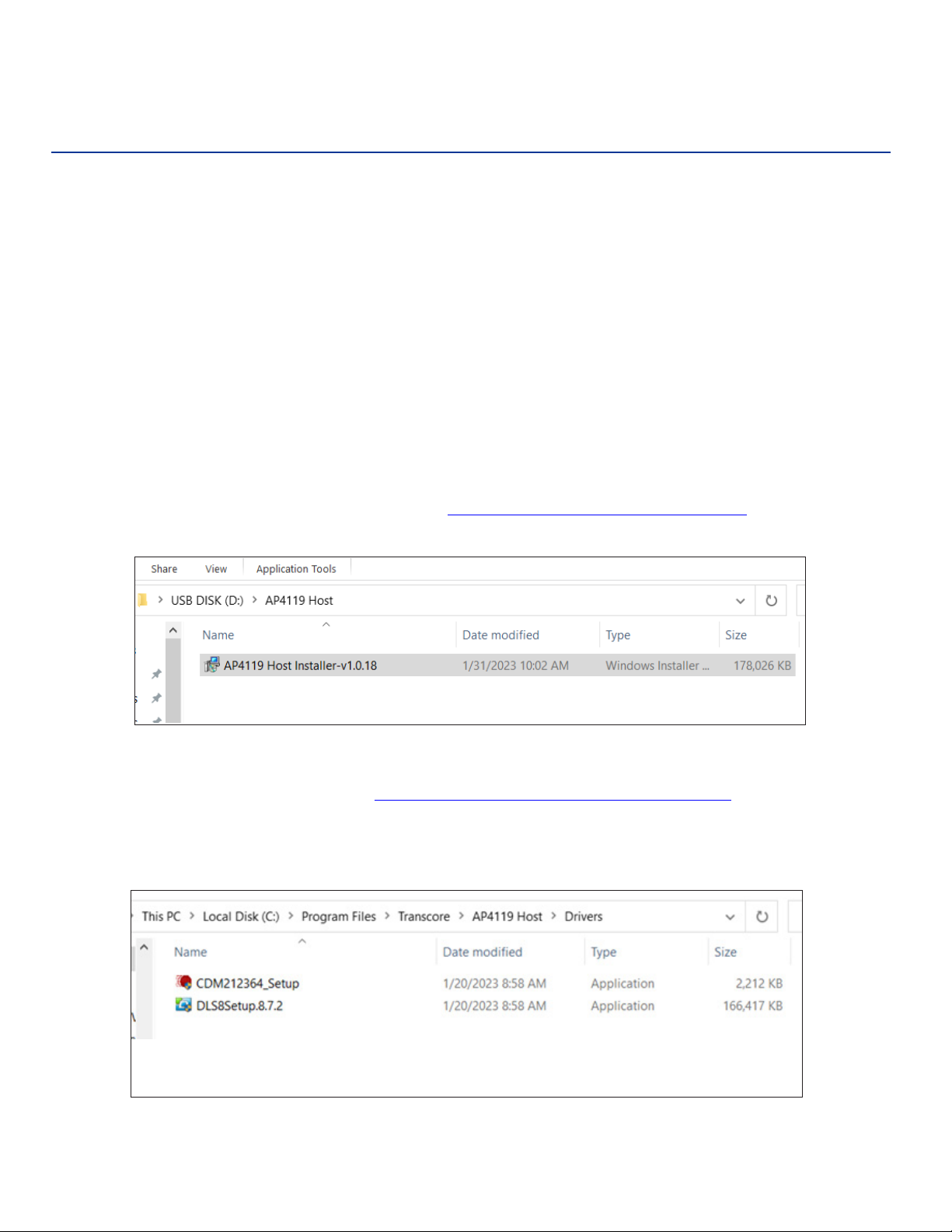The height and width of the screenshot is (1232, 952).
Task: Expand chevron after Local Disk (C:)
Action: [x=291, y=916]
